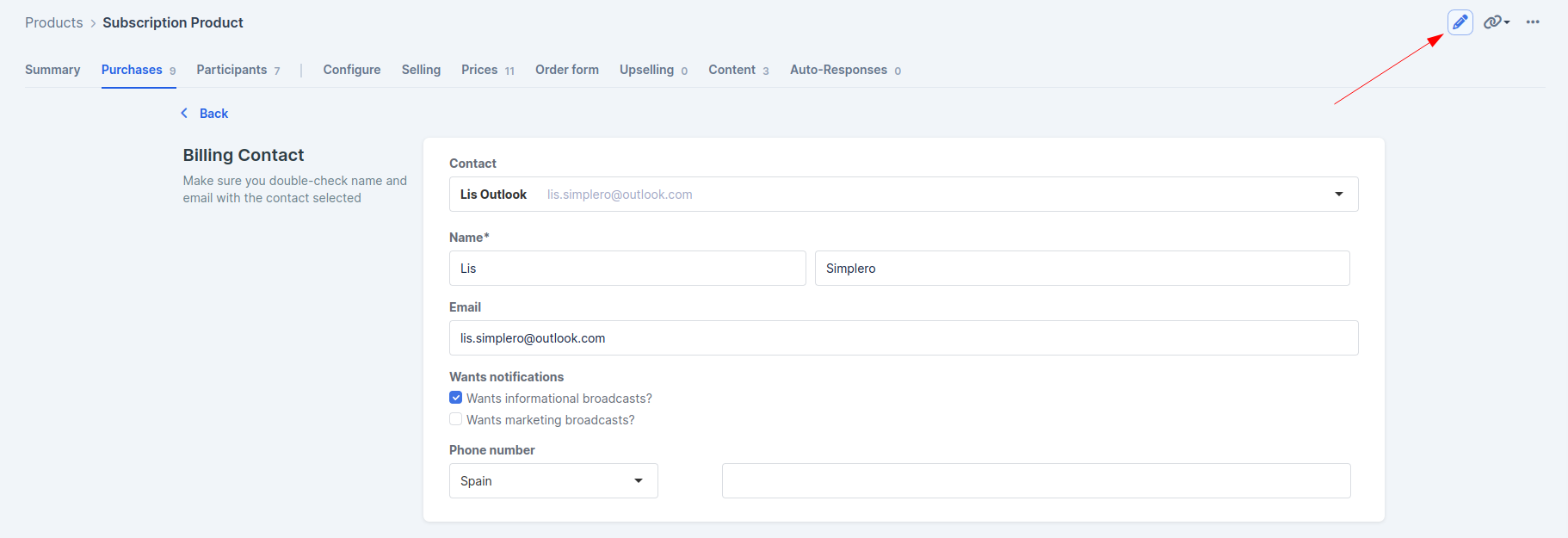1568x538 pixels.
Task: Open the Purchases tab
Action: pos(139,70)
